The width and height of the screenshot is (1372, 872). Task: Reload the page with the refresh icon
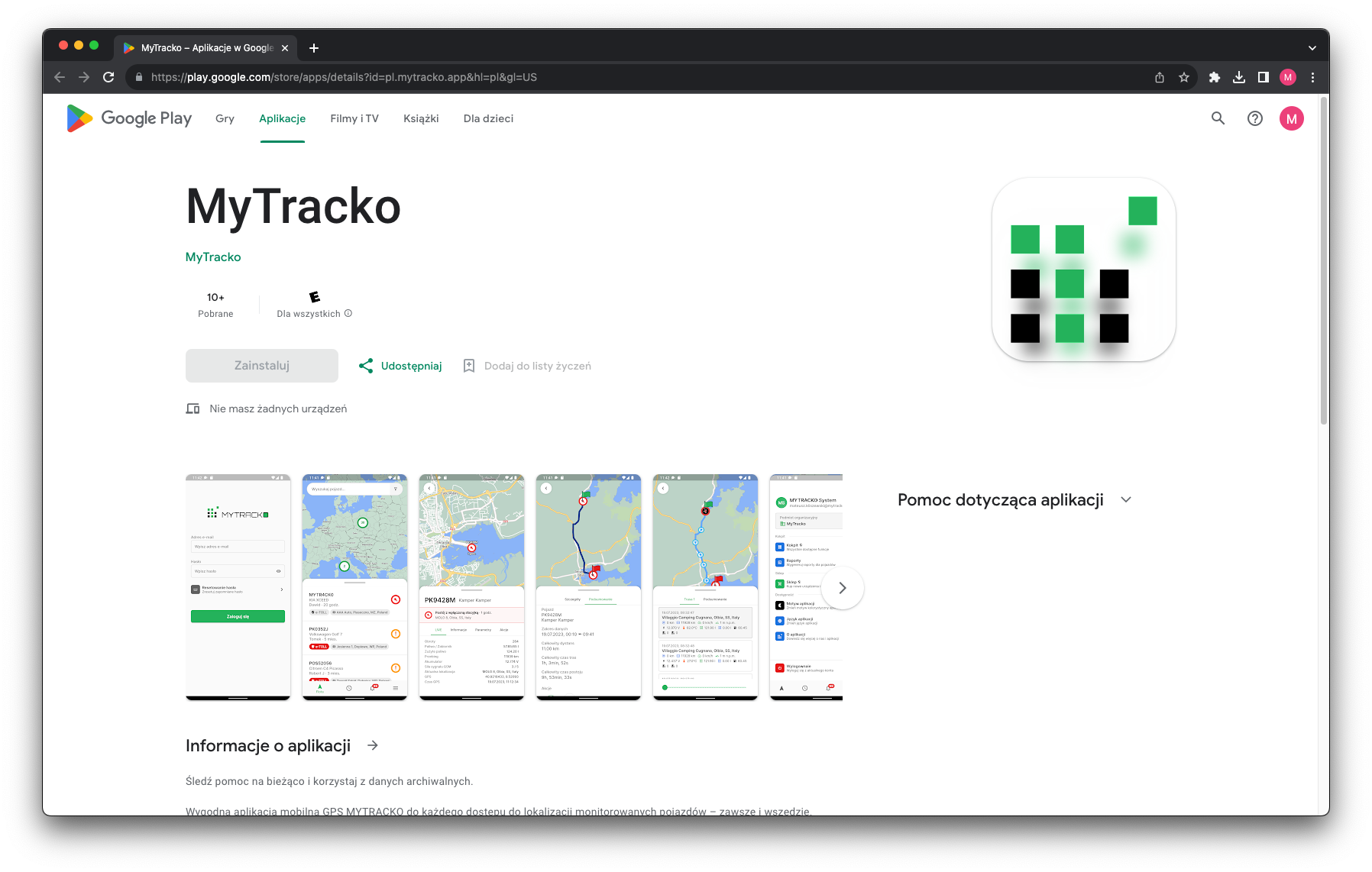pos(108,77)
